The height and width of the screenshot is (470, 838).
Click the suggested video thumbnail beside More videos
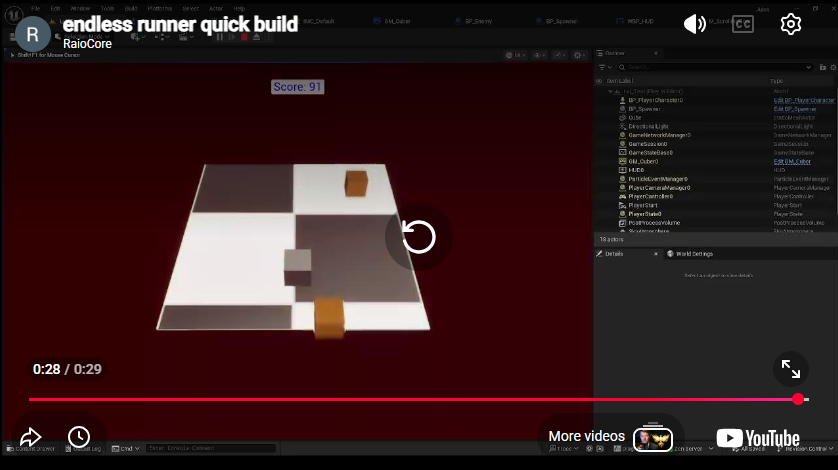(653, 438)
